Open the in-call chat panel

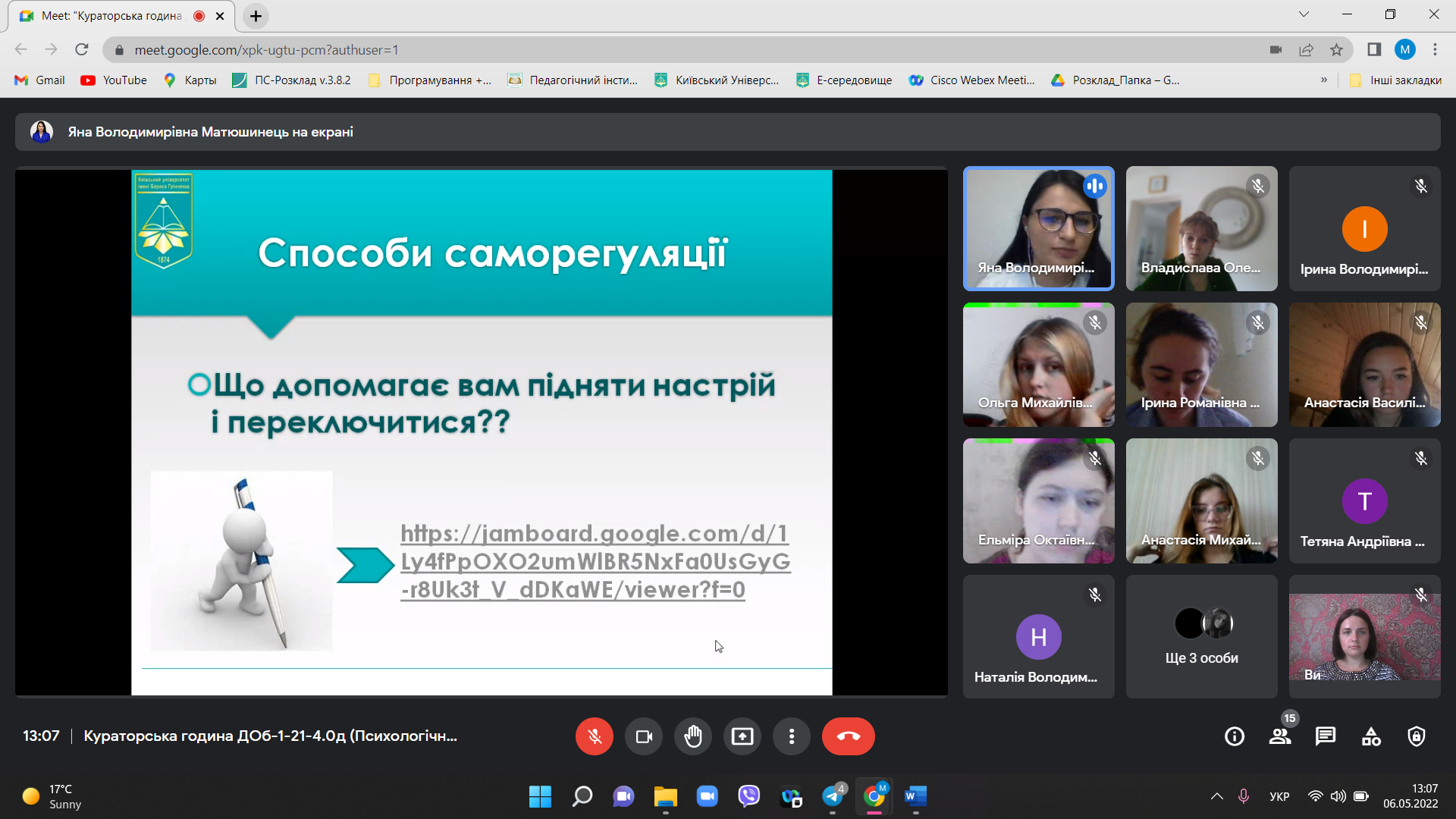1326,736
